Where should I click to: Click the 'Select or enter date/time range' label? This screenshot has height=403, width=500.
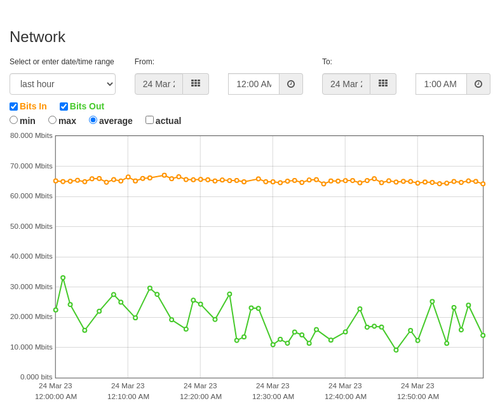(62, 62)
